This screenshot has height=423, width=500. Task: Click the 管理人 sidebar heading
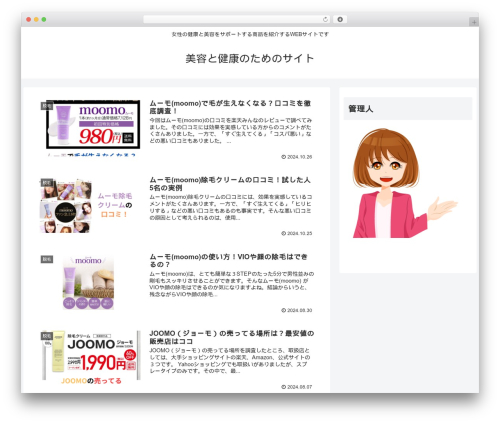click(x=408, y=108)
